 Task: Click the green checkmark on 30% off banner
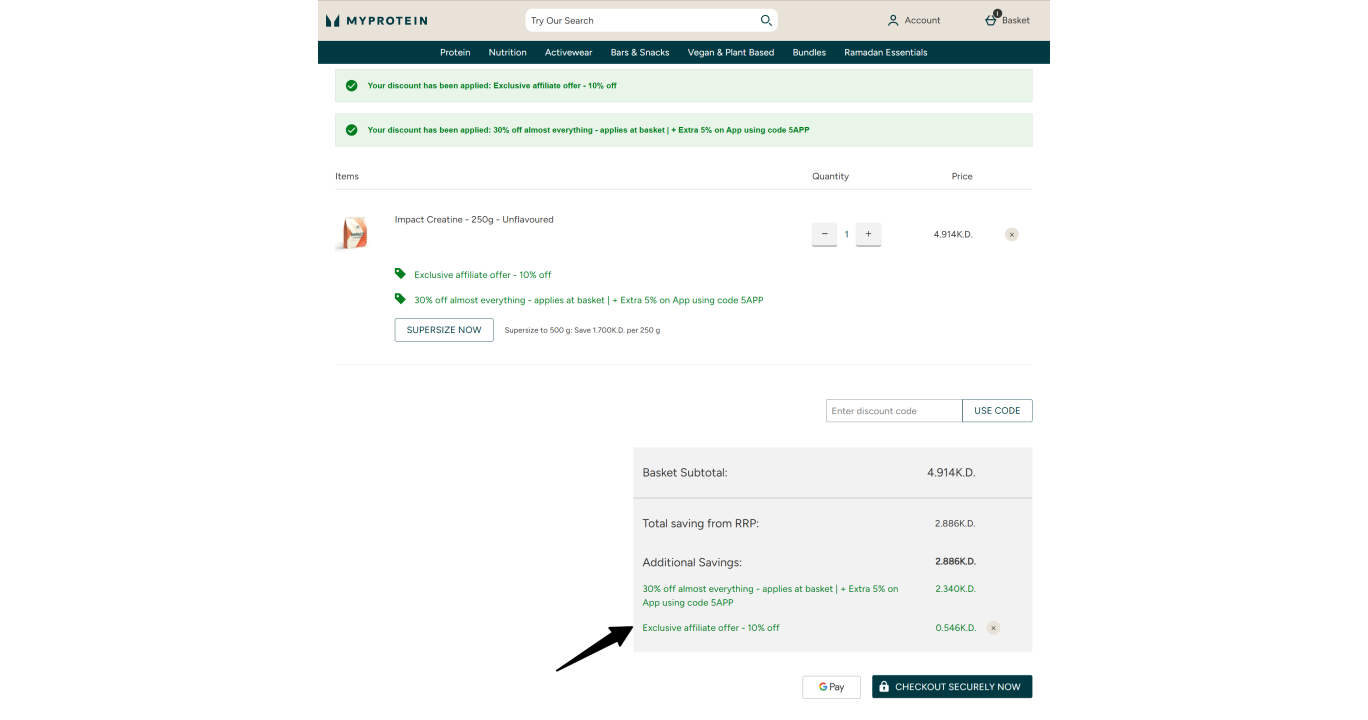coord(352,130)
